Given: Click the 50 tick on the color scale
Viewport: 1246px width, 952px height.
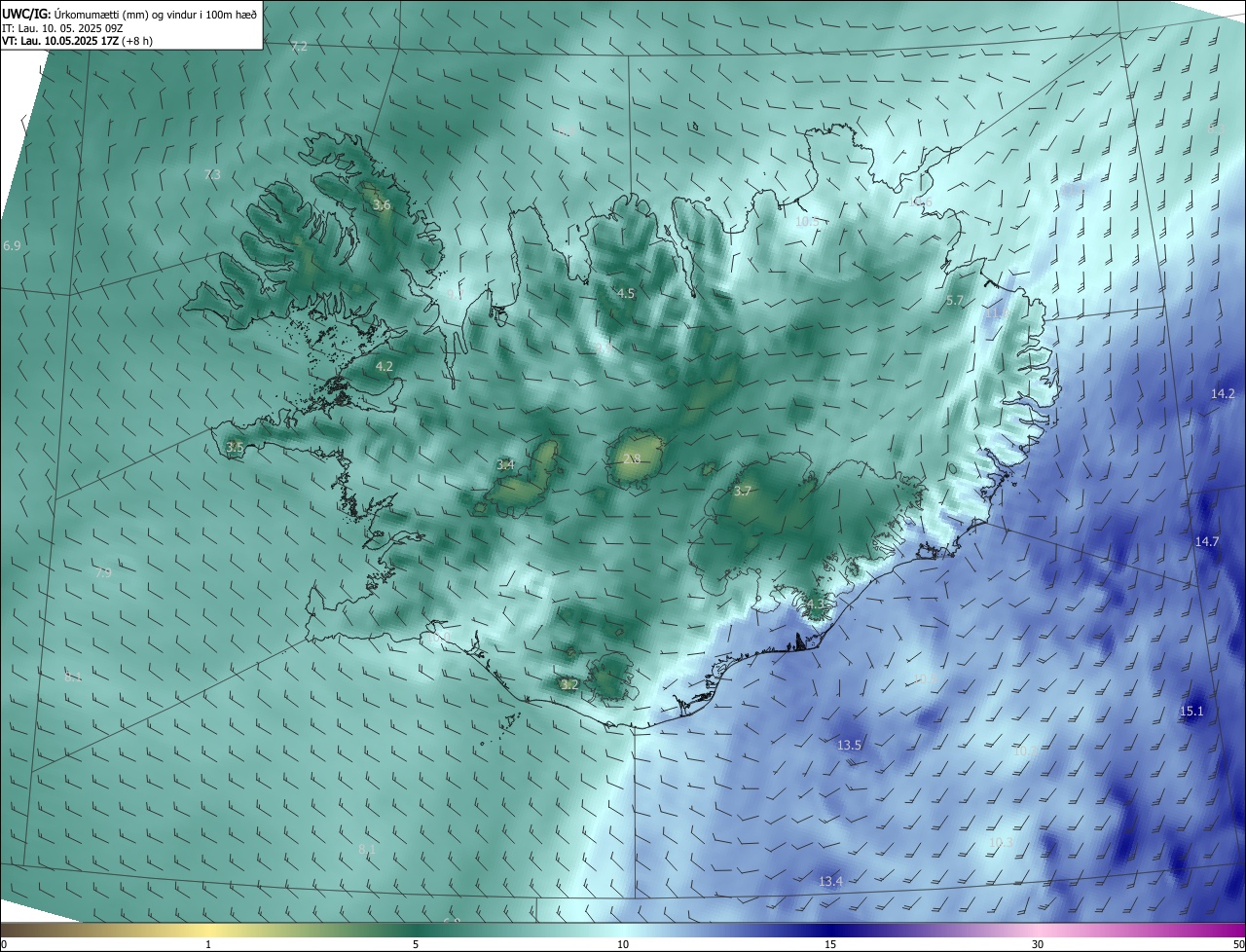Looking at the screenshot, I should [x=1238, y=944].
